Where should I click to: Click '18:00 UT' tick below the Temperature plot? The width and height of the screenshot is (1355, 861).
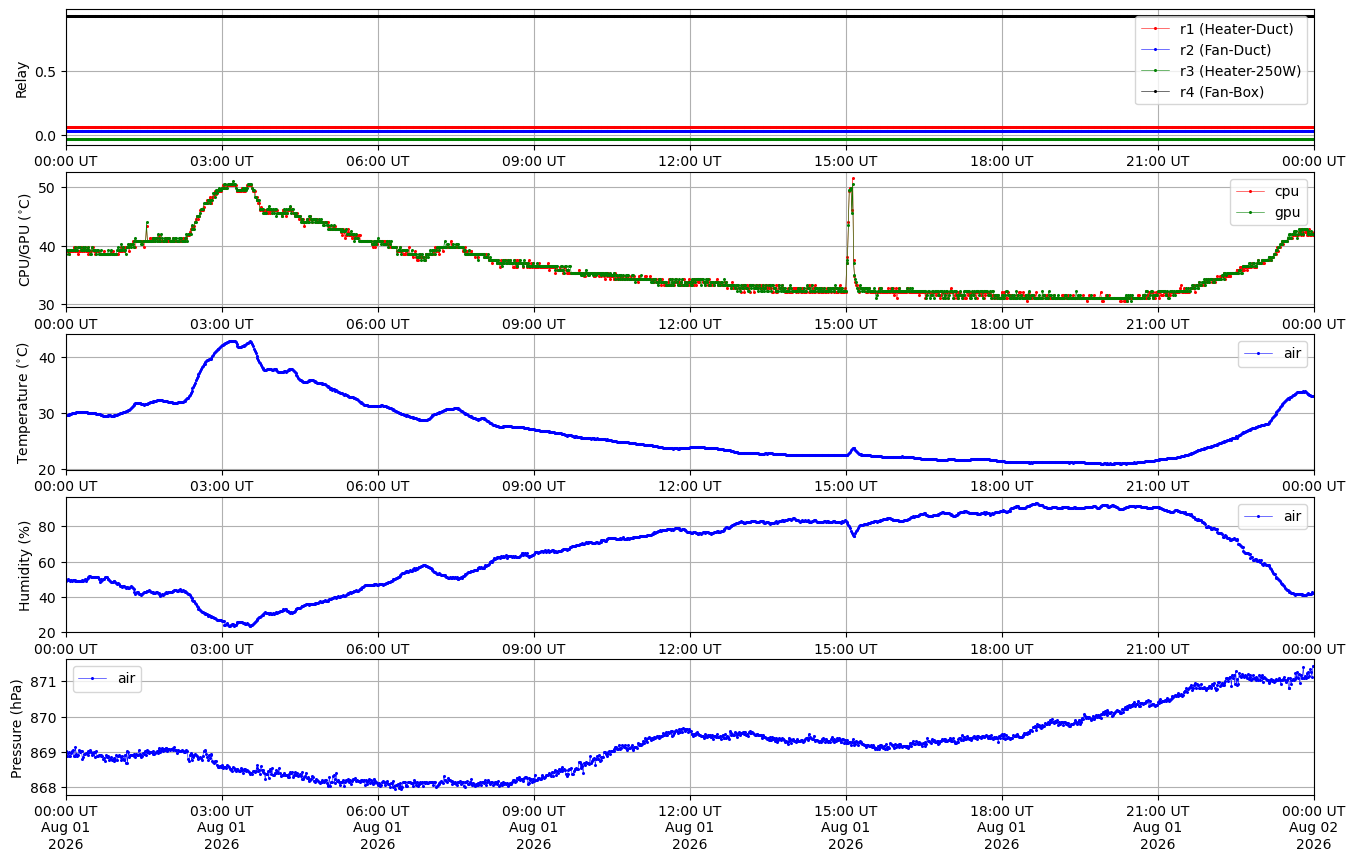(x=1002, y=485)
